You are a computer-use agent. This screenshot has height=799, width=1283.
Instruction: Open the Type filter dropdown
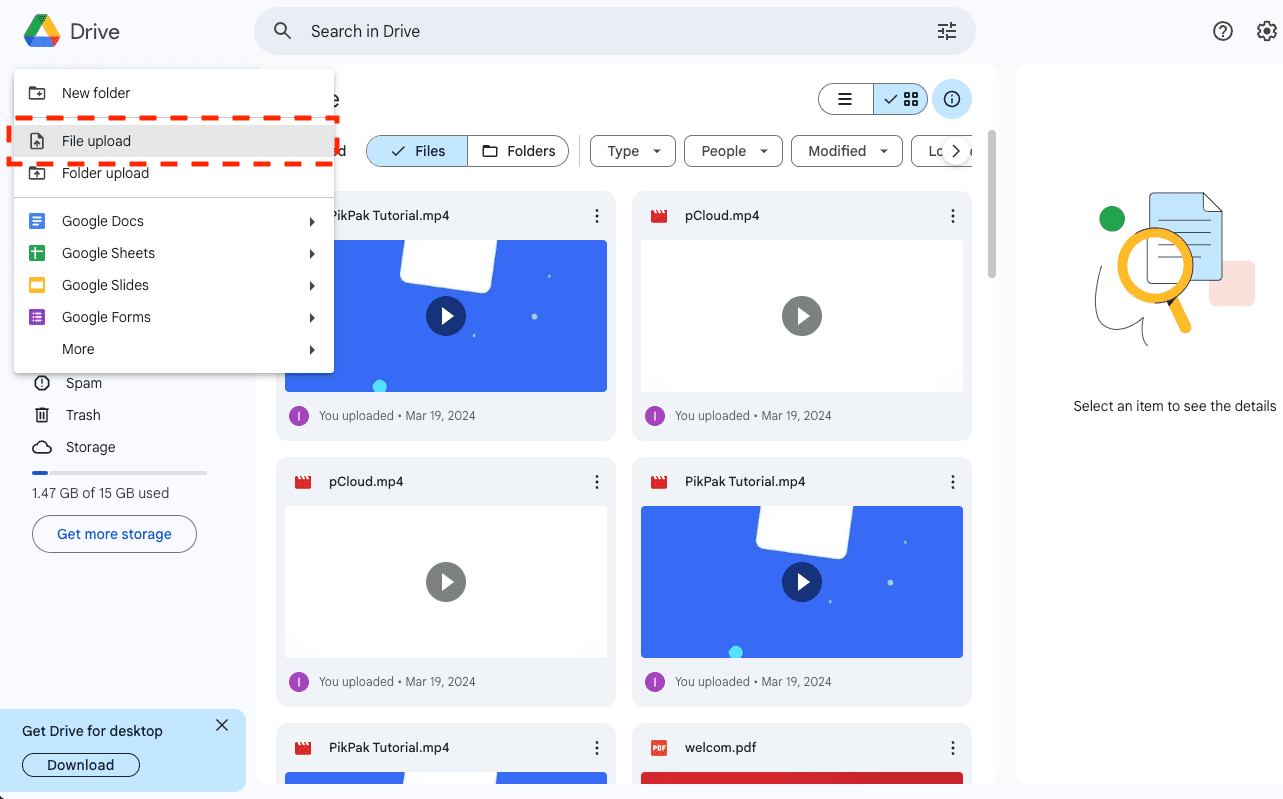pos(633,151)
